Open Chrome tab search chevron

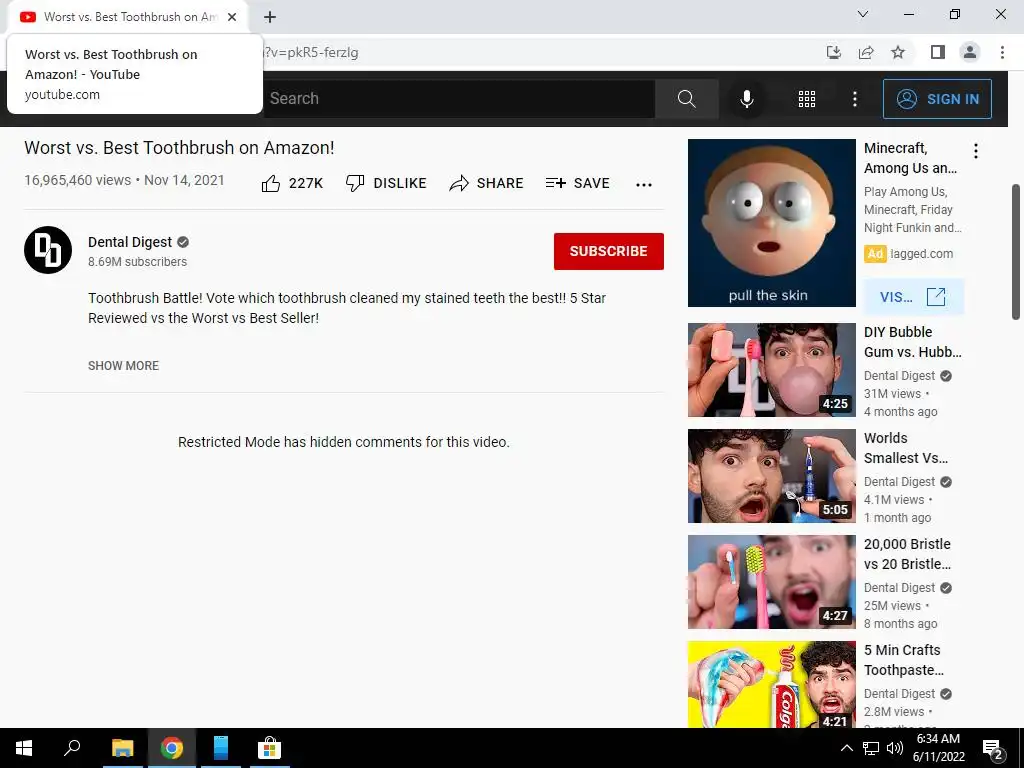[x=863, y=14]
